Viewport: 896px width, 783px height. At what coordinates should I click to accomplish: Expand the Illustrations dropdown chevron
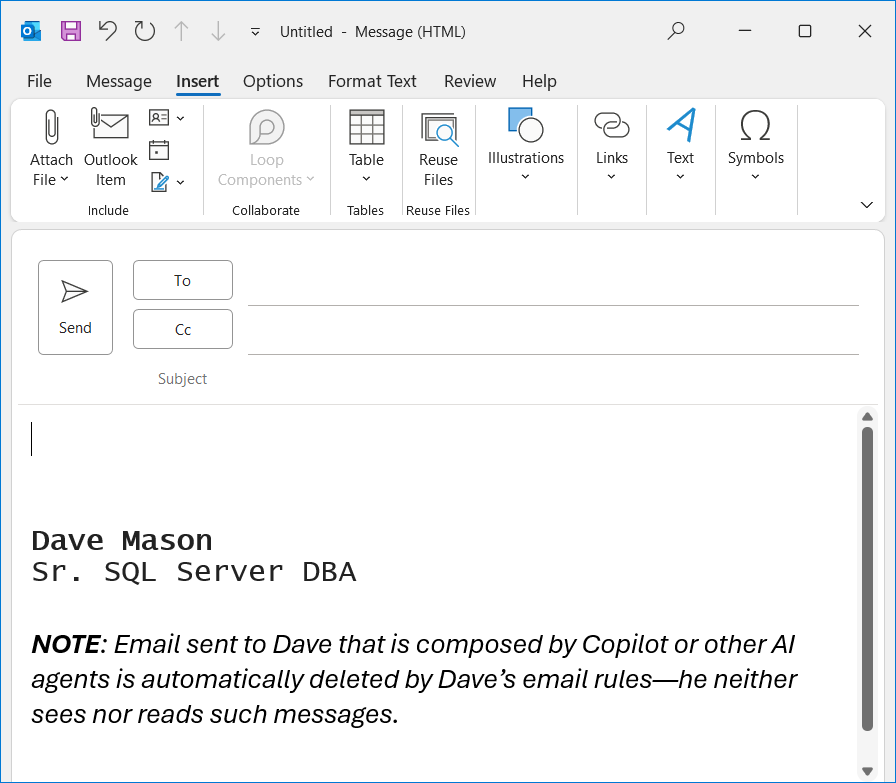tap(525, 177)
